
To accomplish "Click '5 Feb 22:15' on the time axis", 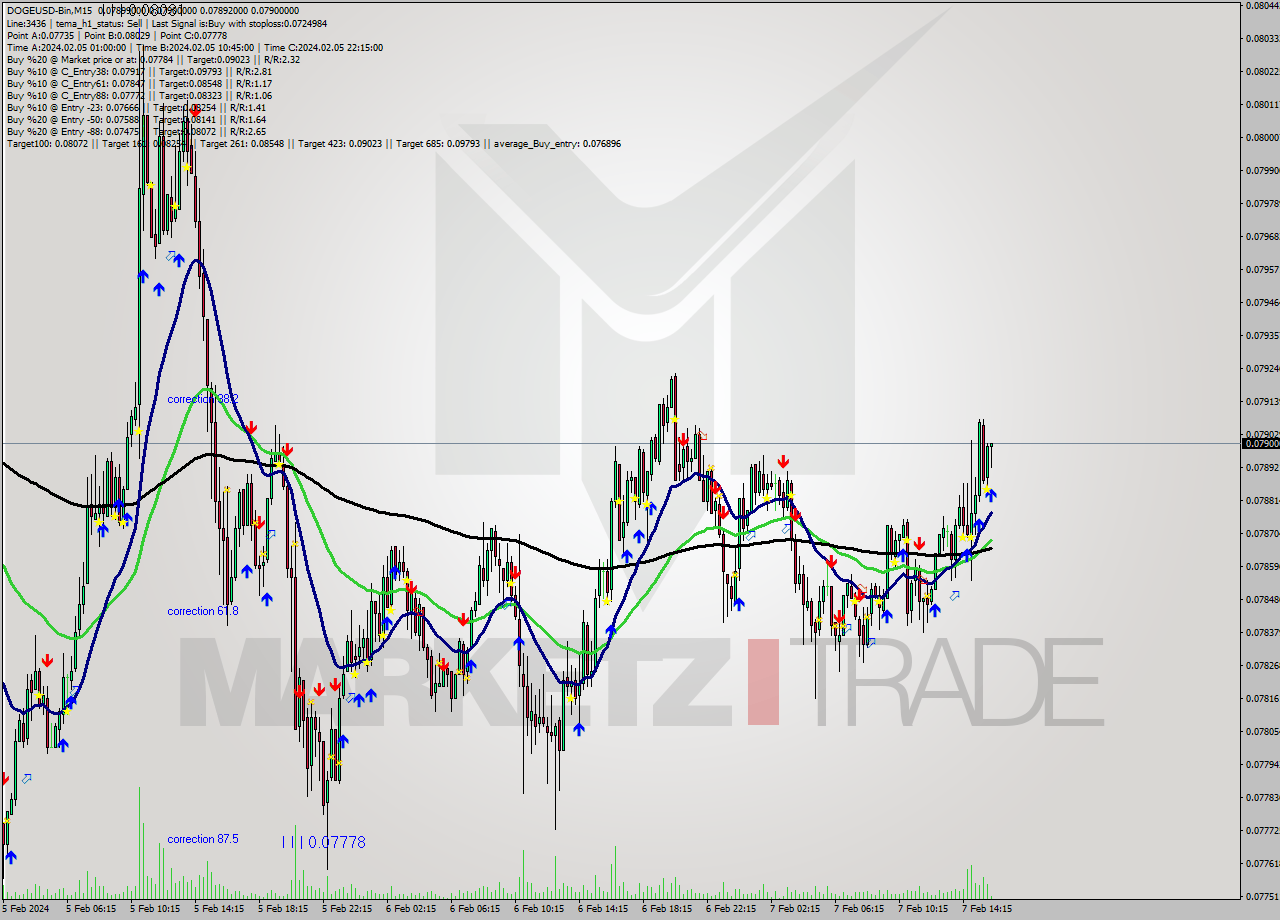I will tap(347, 909).
